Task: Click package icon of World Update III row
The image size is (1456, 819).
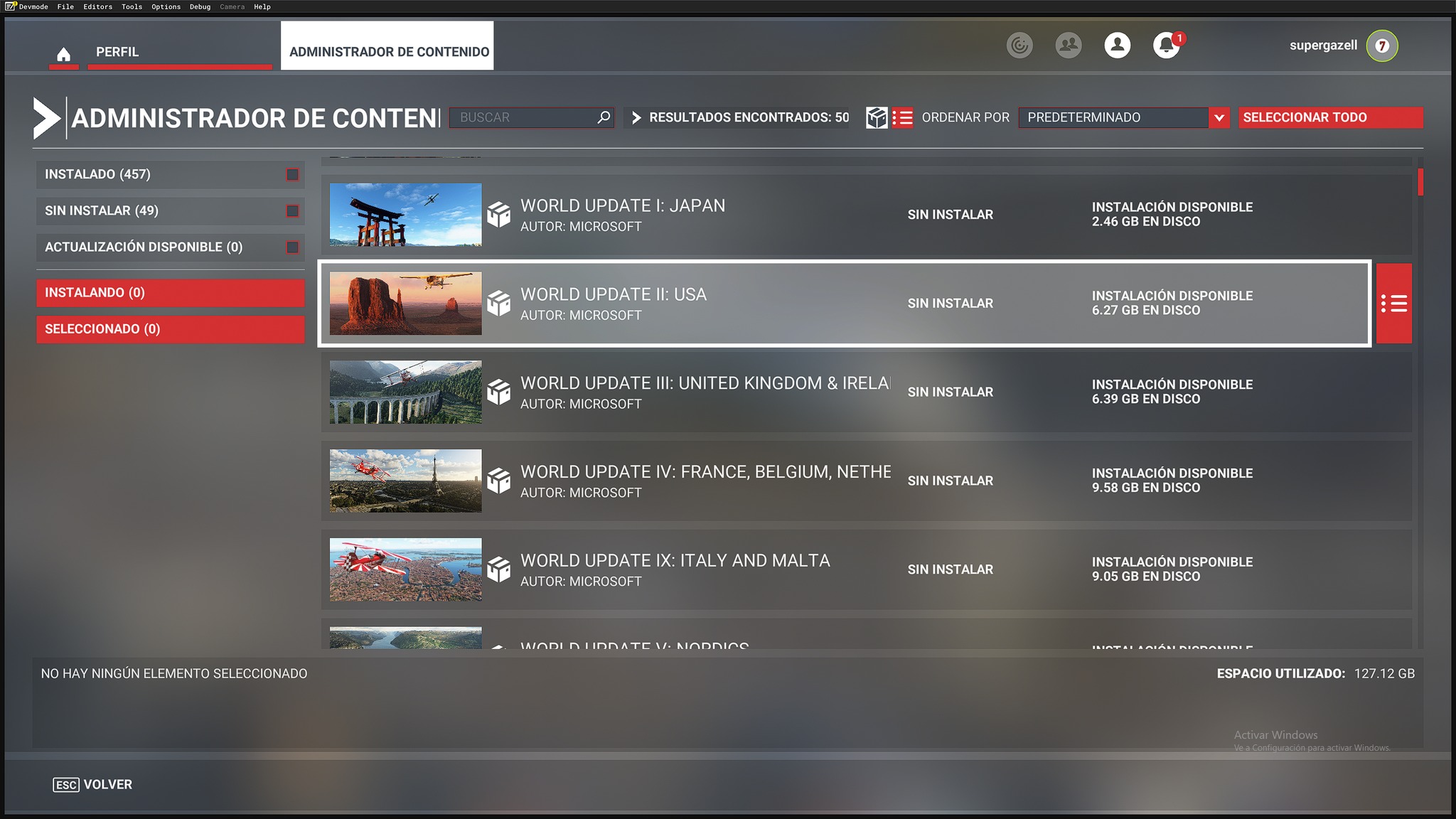Action: pos(499,392)
